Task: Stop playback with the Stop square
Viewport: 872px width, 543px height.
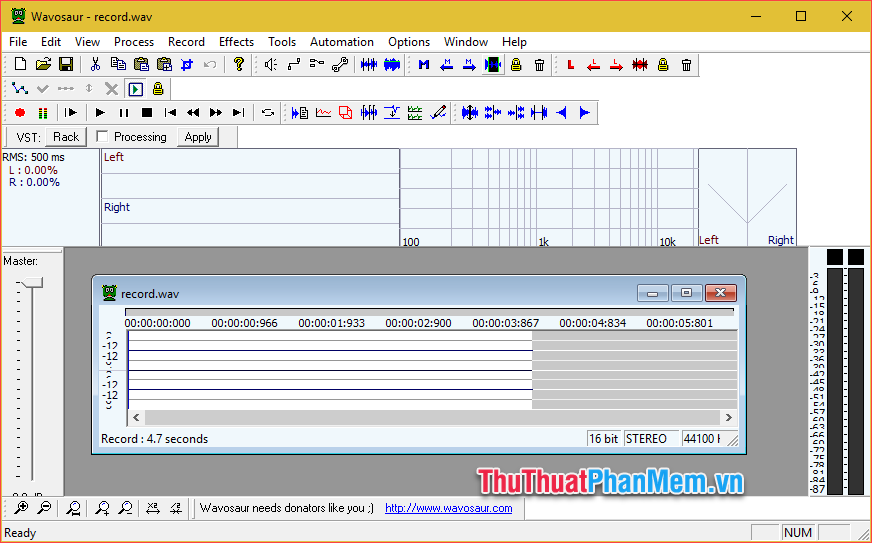Action: tap(147, 113)
